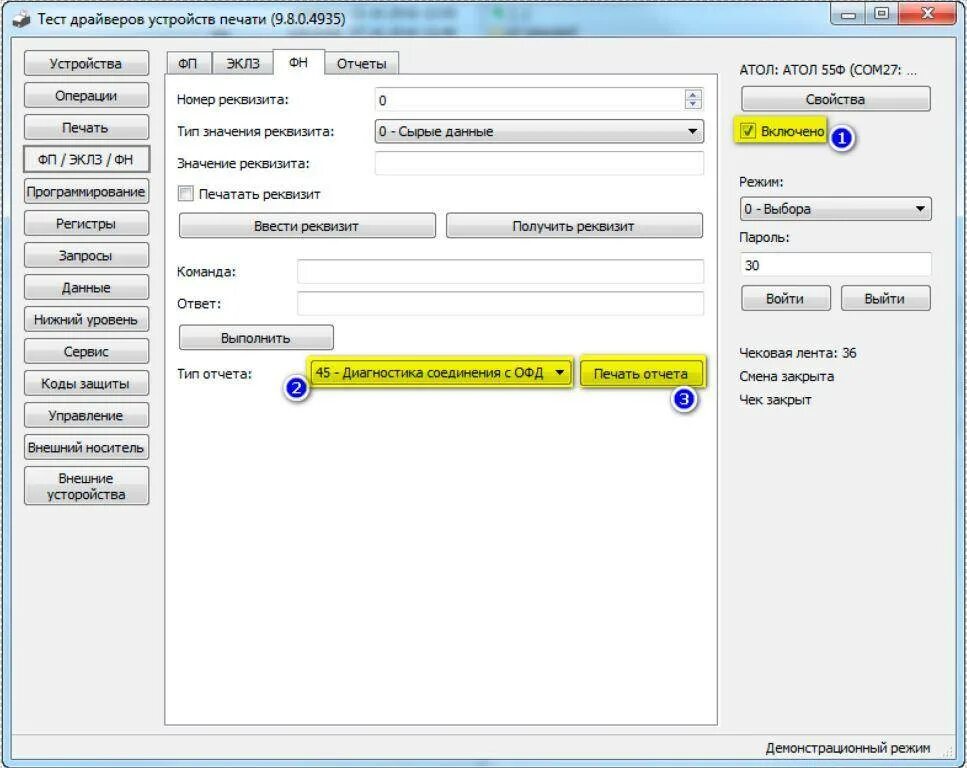Select the ФП / ЭКЛЗ / ФН section
The height and width of the screenshot is (768, 967).
pos(86,160)
